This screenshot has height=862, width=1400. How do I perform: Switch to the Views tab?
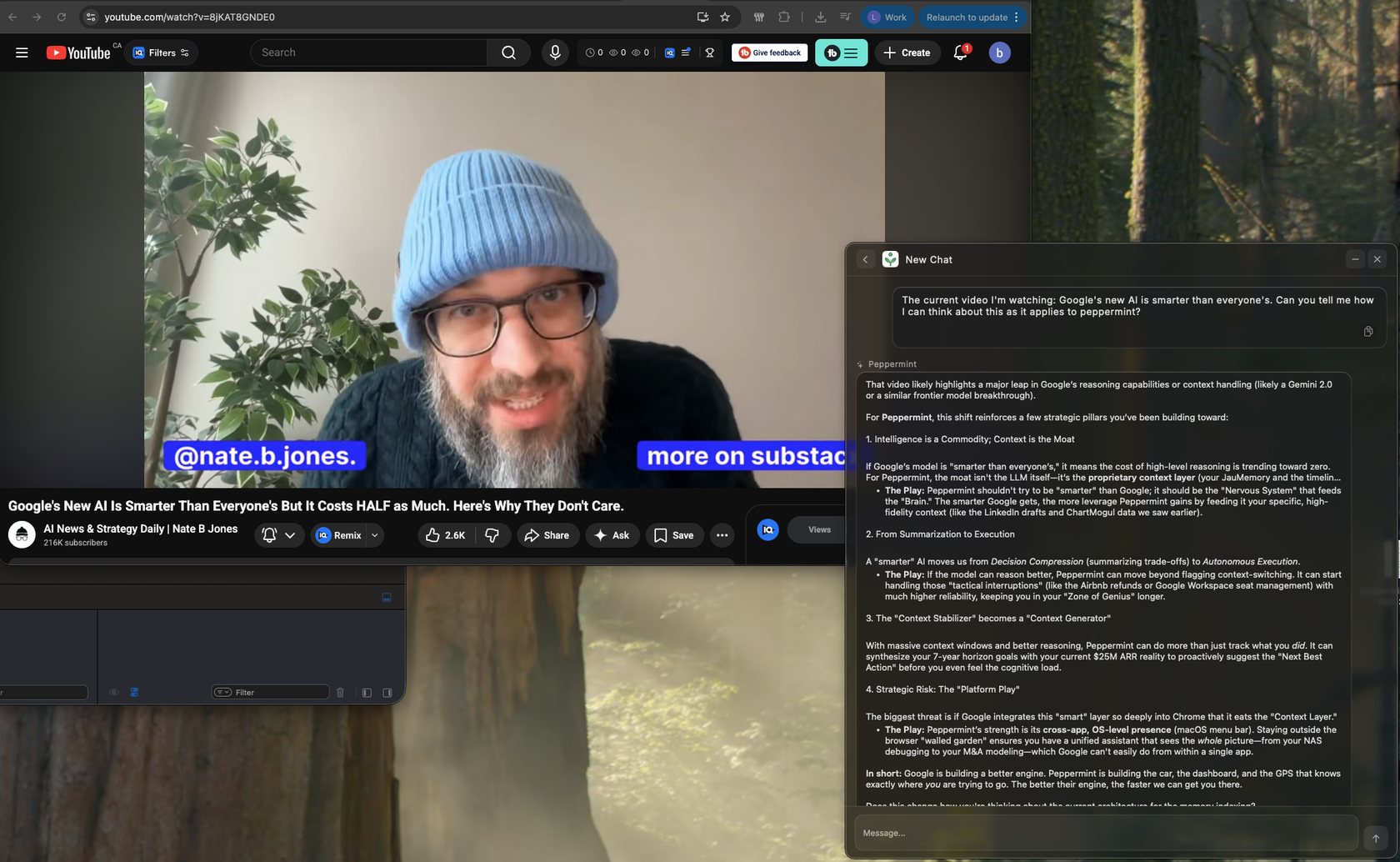pyautogui.click(x=819, y=529)
